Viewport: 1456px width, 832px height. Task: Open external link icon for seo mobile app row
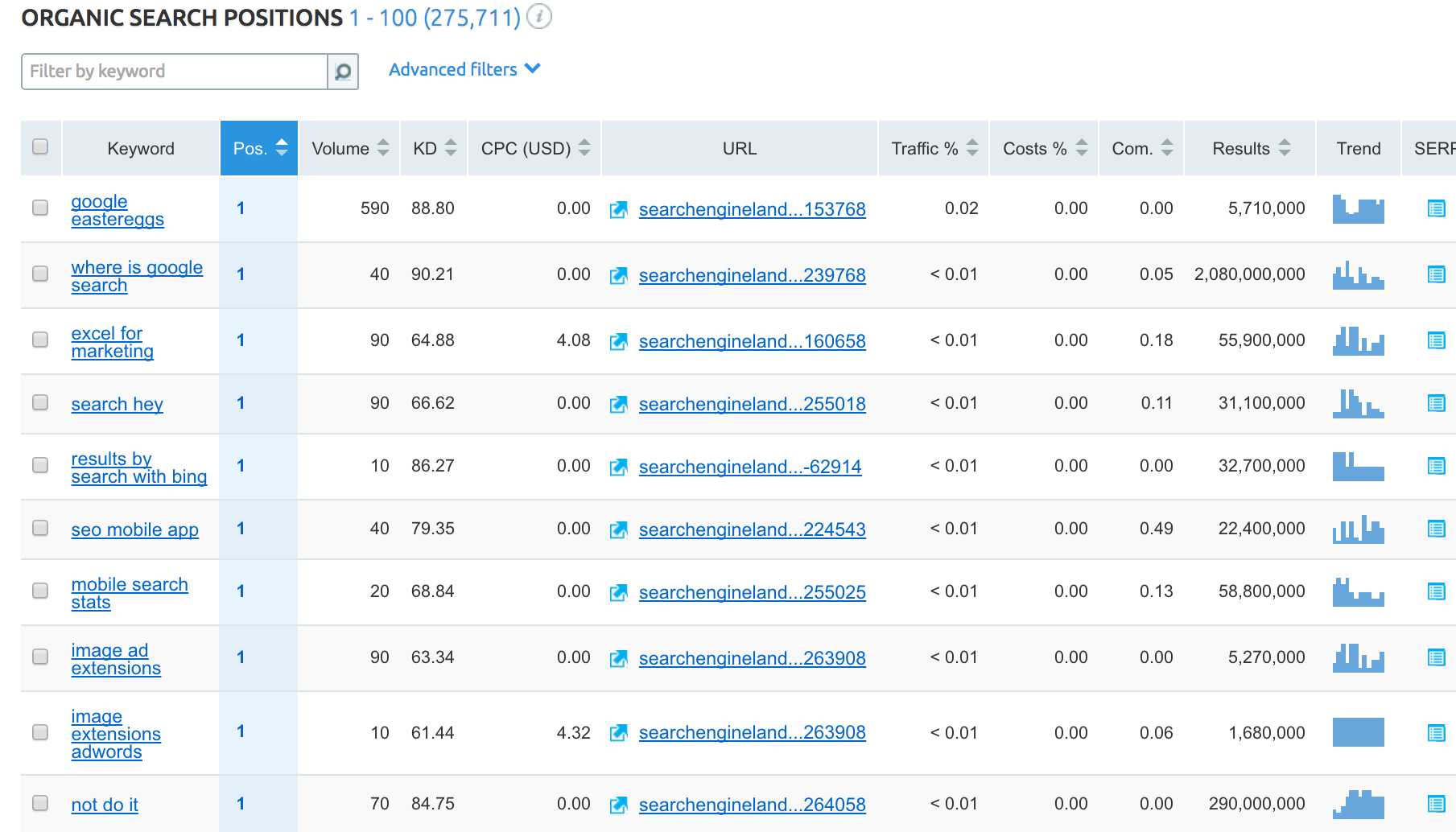coord(618,530)
